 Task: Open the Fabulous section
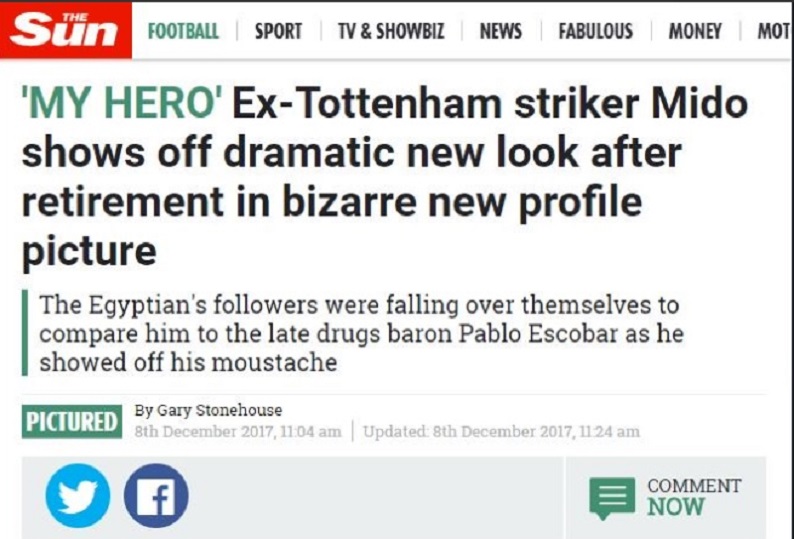coord(595,31)
